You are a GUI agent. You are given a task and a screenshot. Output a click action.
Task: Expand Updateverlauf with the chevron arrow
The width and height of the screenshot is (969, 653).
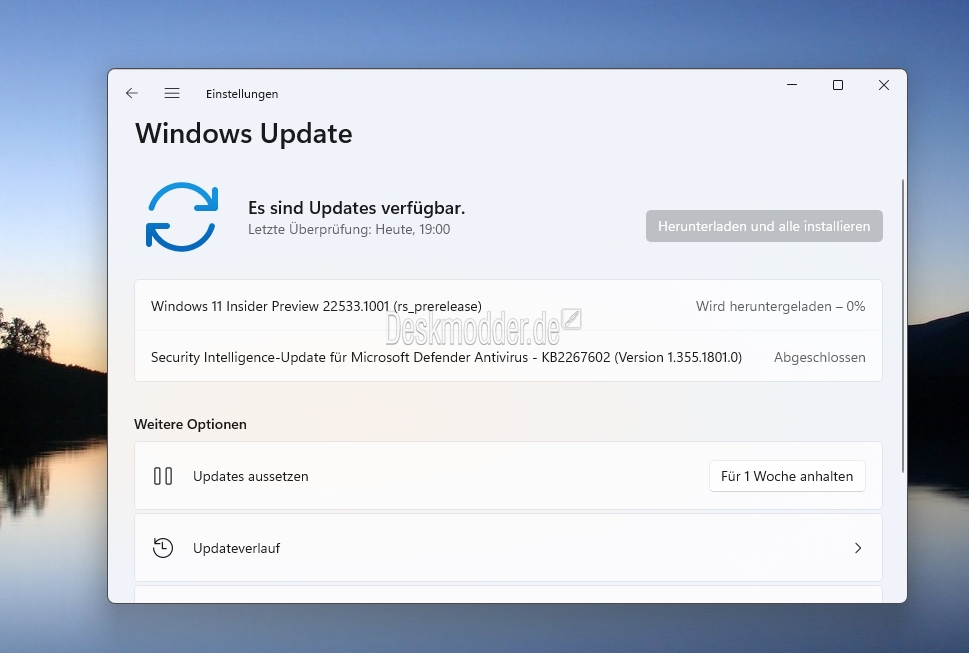pos(858,548)
